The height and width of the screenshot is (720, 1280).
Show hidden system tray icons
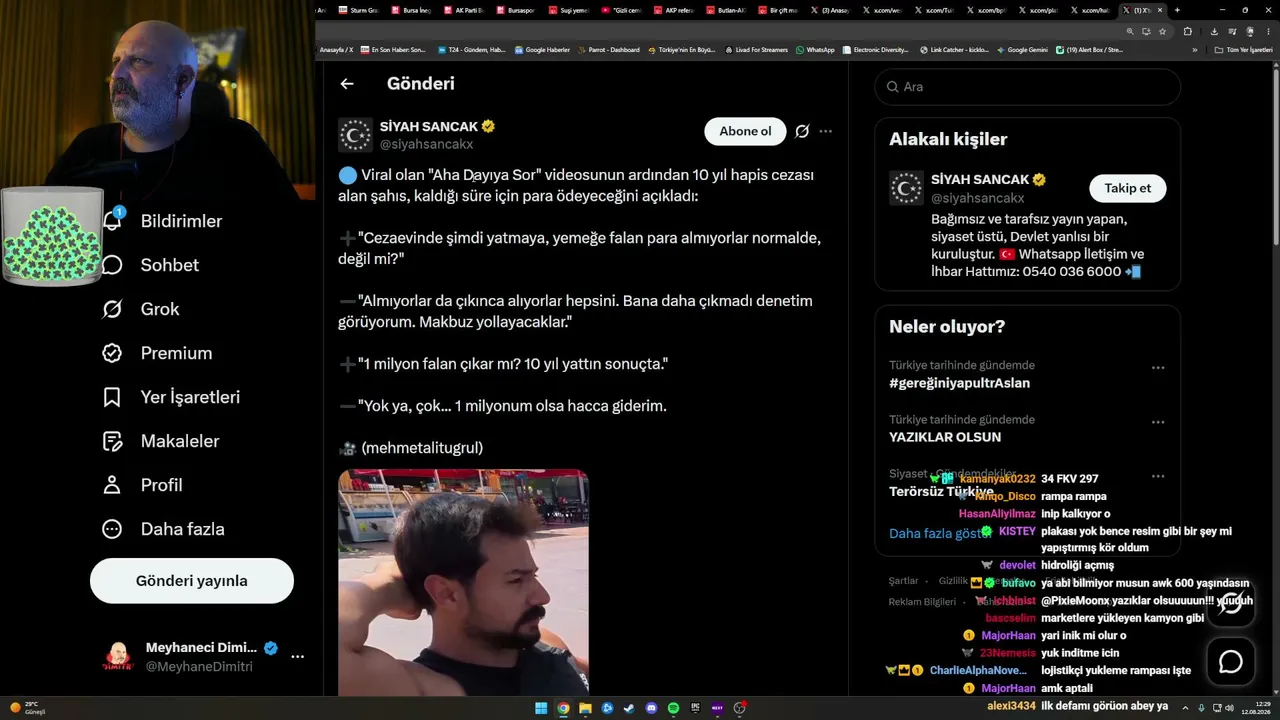pyautogui.click(x=1186, y=708)
